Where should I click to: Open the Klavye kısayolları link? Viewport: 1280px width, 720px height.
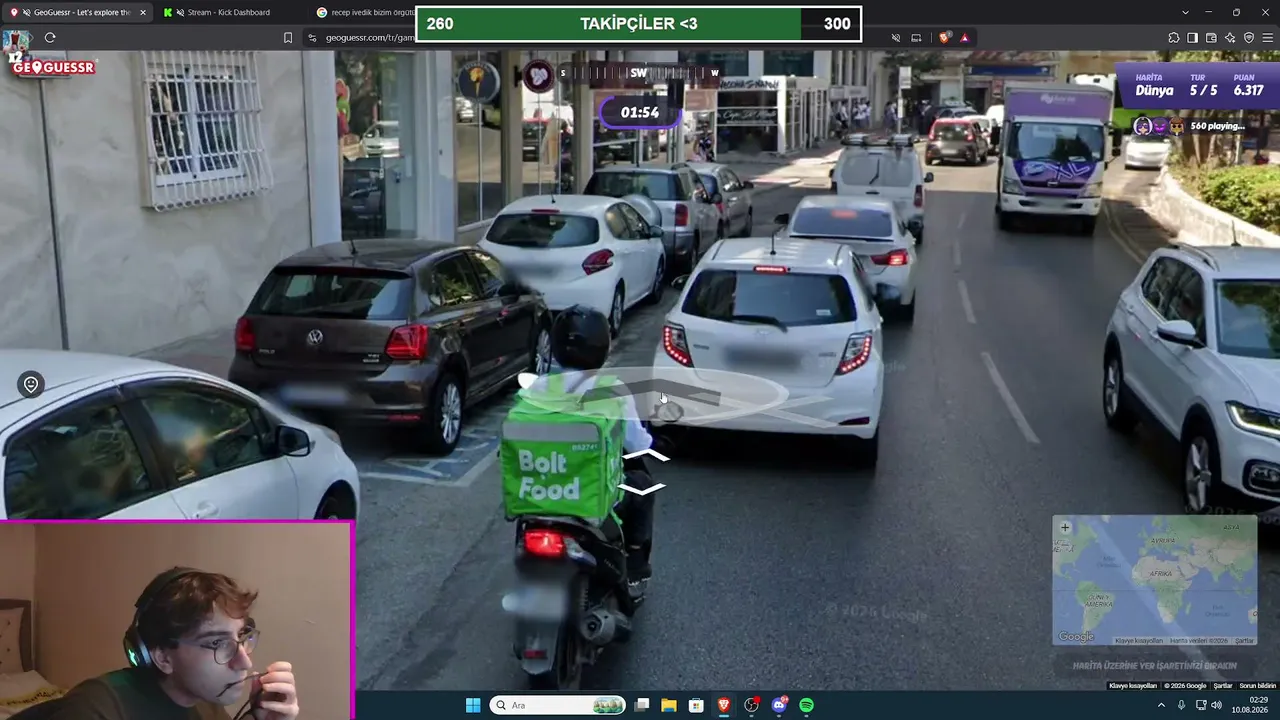tap(1133, 686)
